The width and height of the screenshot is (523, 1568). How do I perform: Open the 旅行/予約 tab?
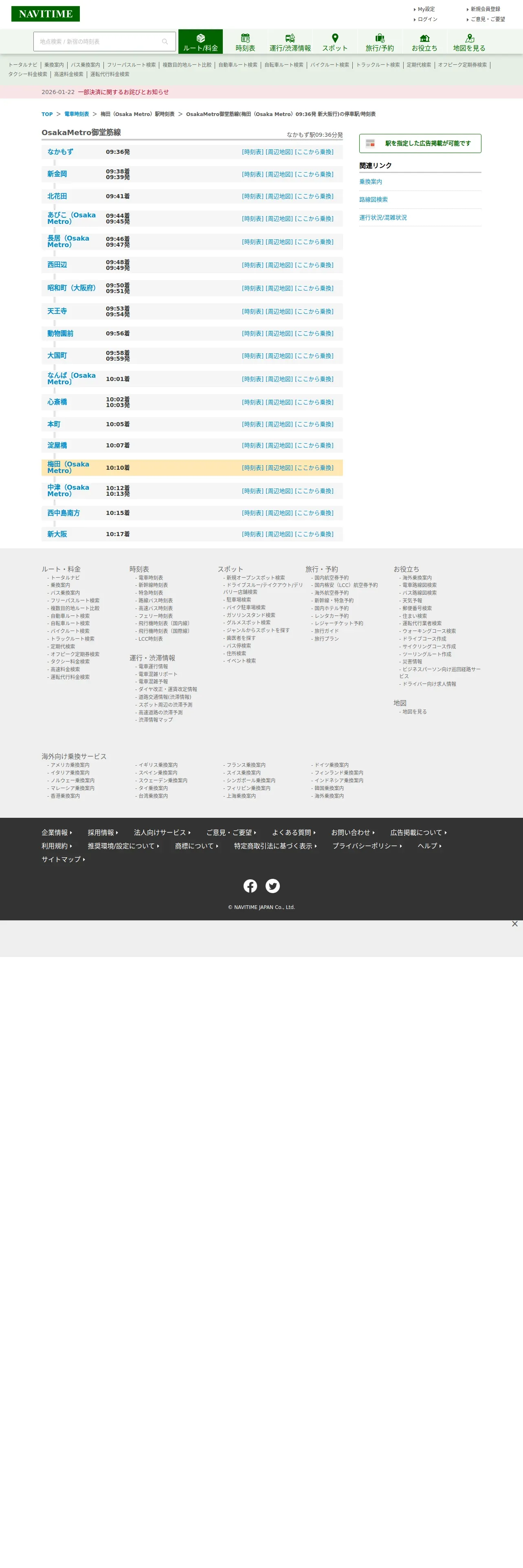pos(379,42)
